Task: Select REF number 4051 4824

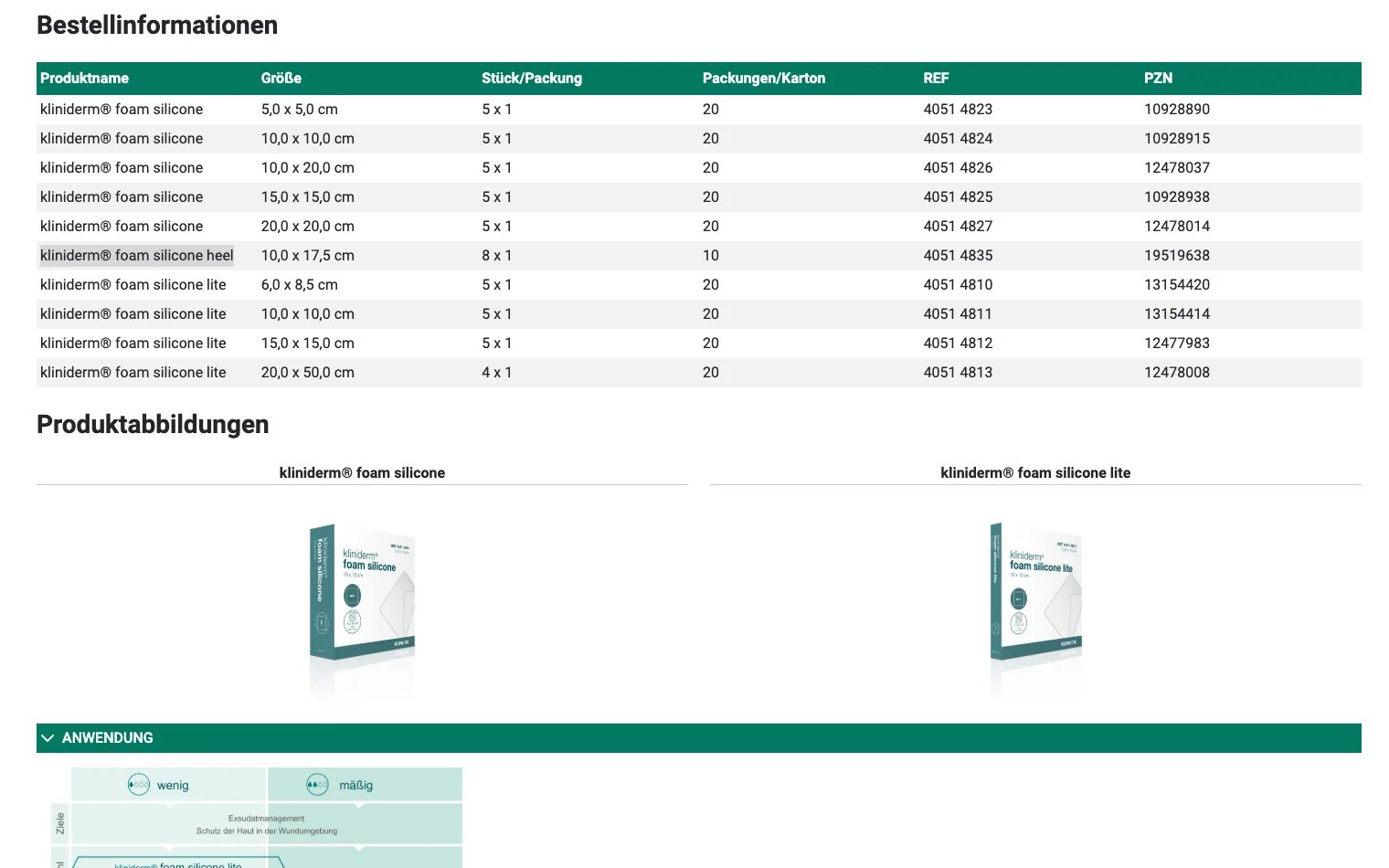Action: 958,139
